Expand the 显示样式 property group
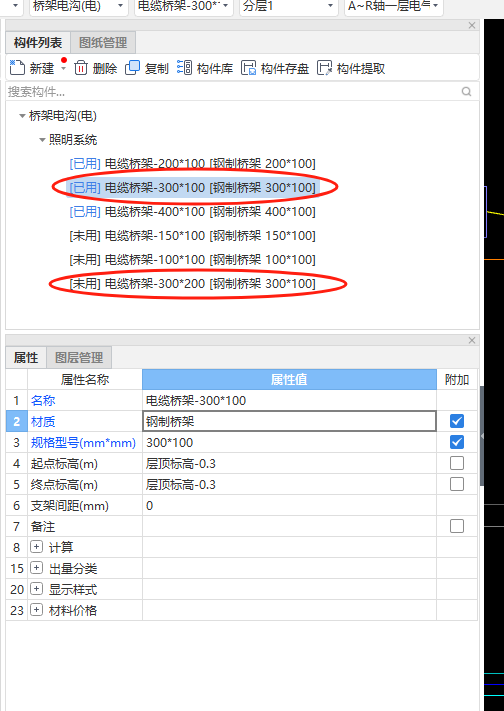504x711 pixels. [36, 589]
